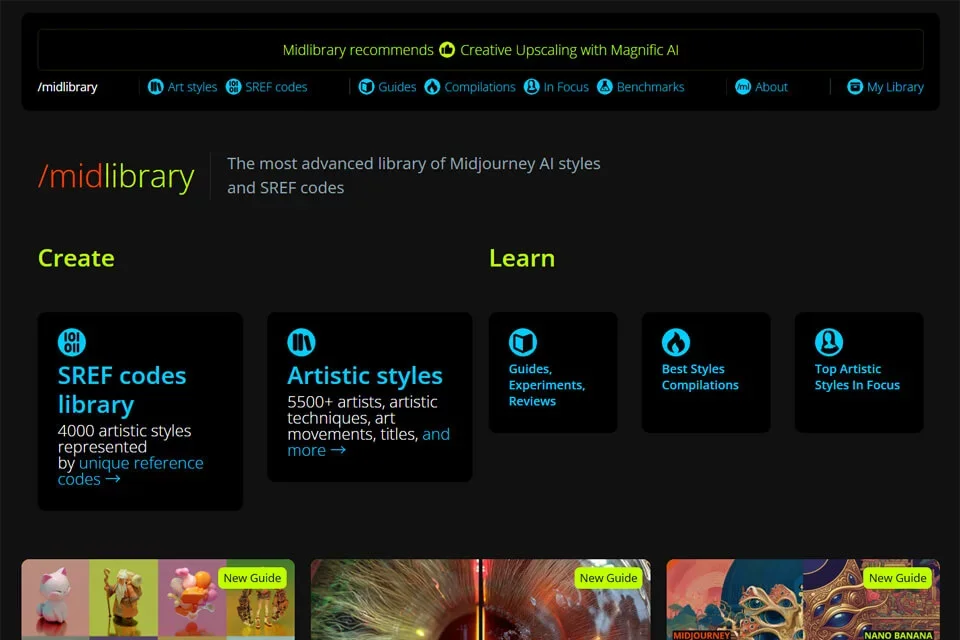Click the In Focus portrait icon in navbar
This screenshot has height=640, width=960.
click(x=531, y=87)
